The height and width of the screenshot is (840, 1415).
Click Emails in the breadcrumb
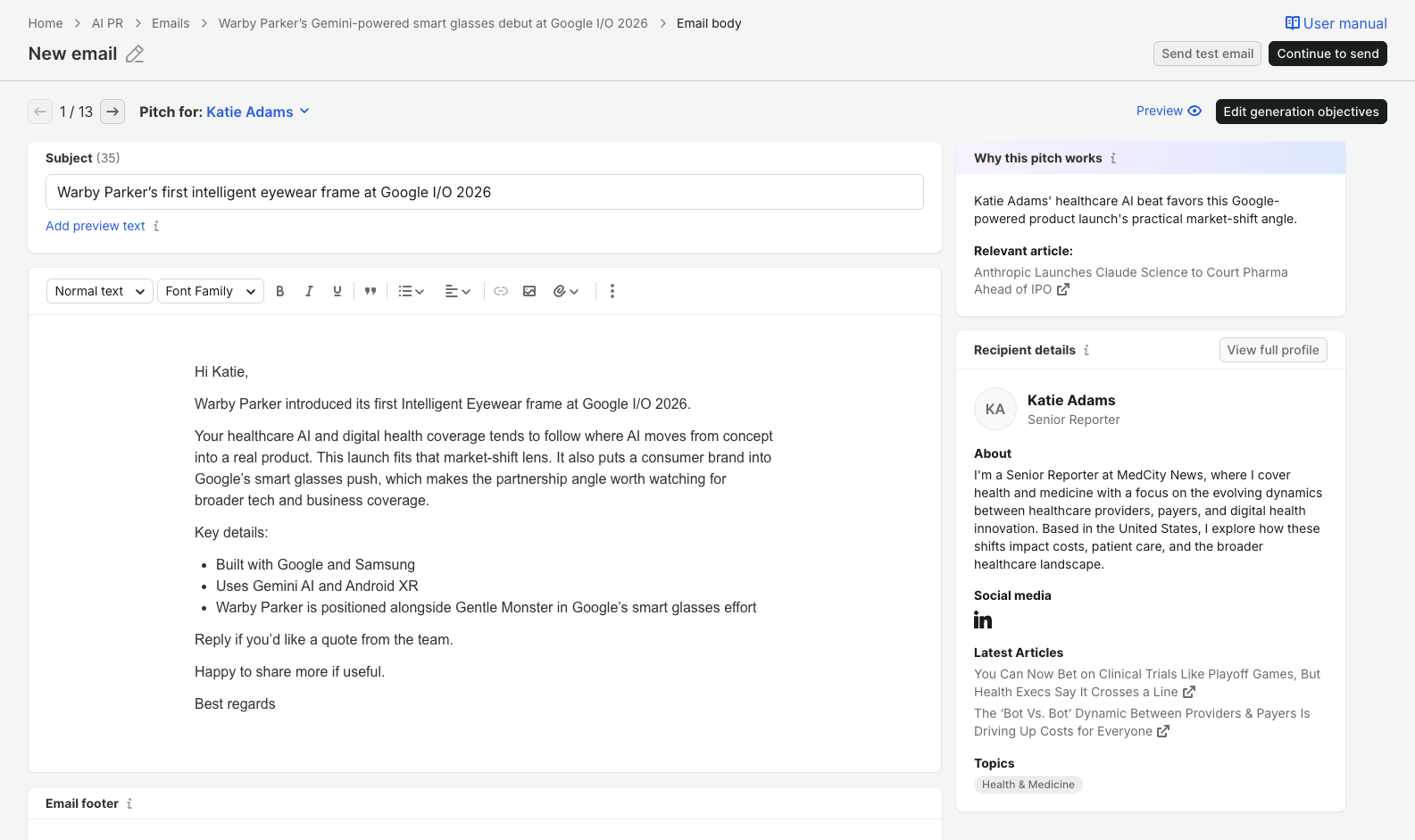point(171,23)
